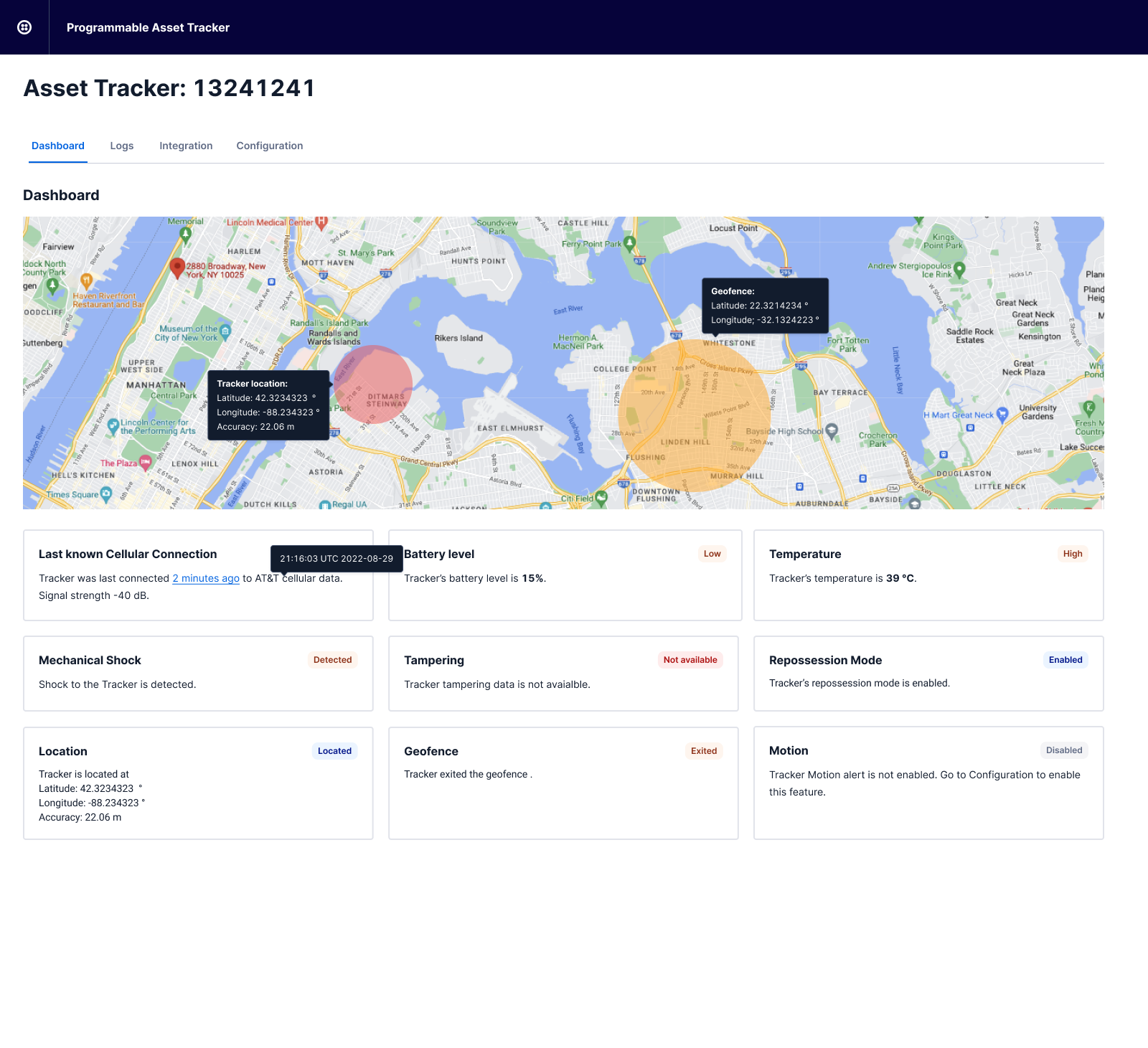Click the Low battery status badge
1148x1048 pixels.
[x=712, y=554]
